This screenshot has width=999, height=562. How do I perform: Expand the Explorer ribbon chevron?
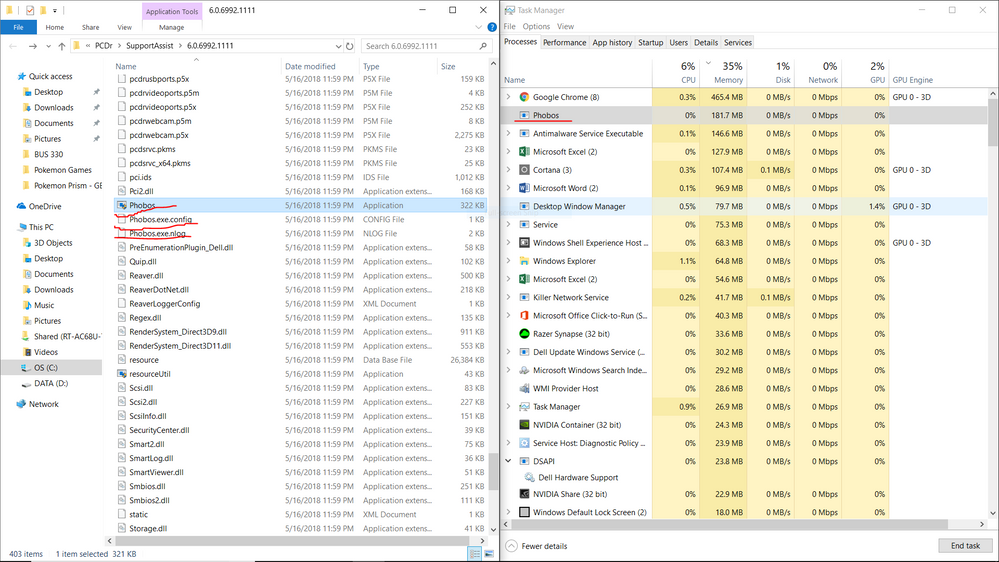(x=478, y=27)
